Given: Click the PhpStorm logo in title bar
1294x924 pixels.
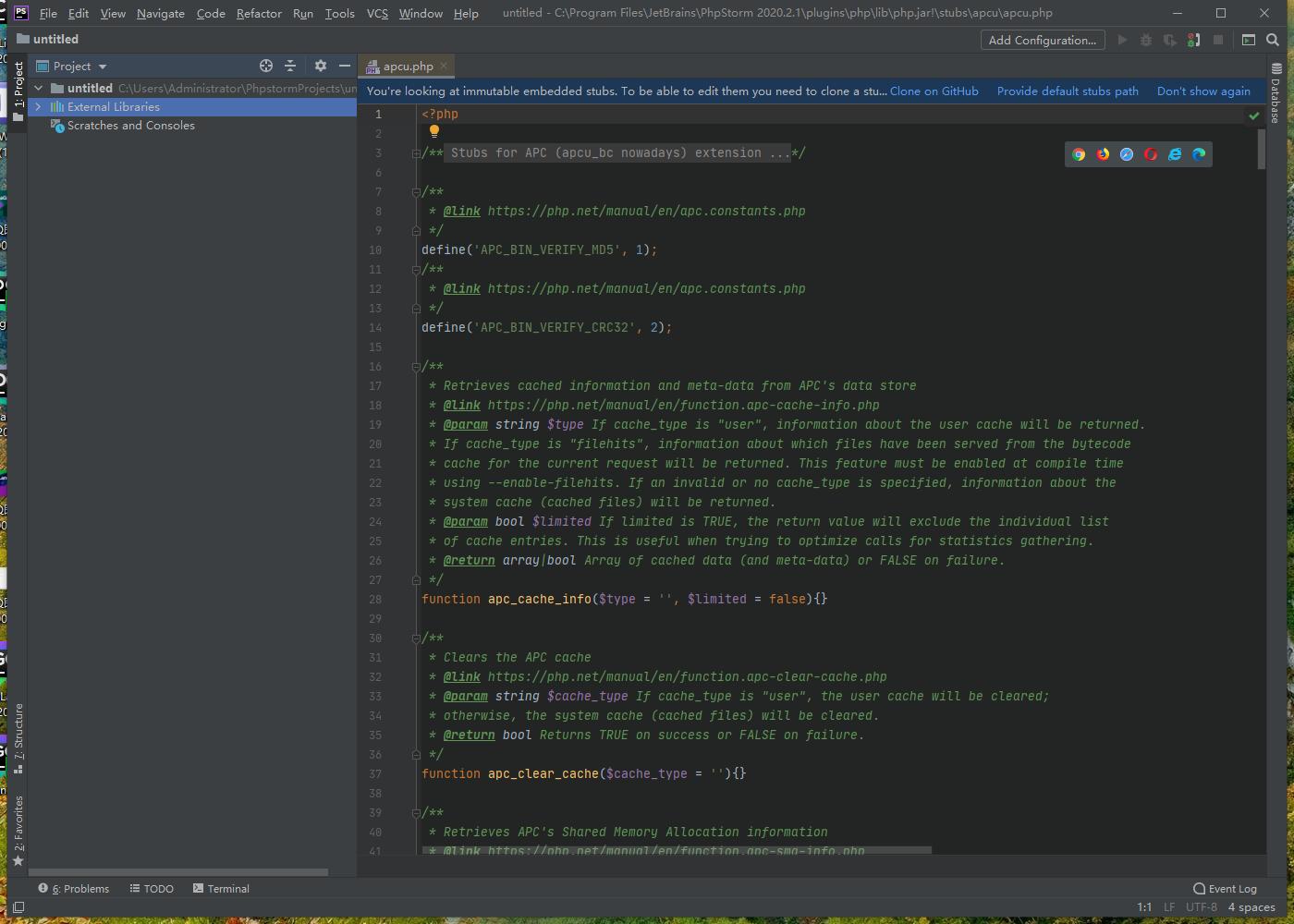Looking at the screenshot, I should [x=20, y=13].
